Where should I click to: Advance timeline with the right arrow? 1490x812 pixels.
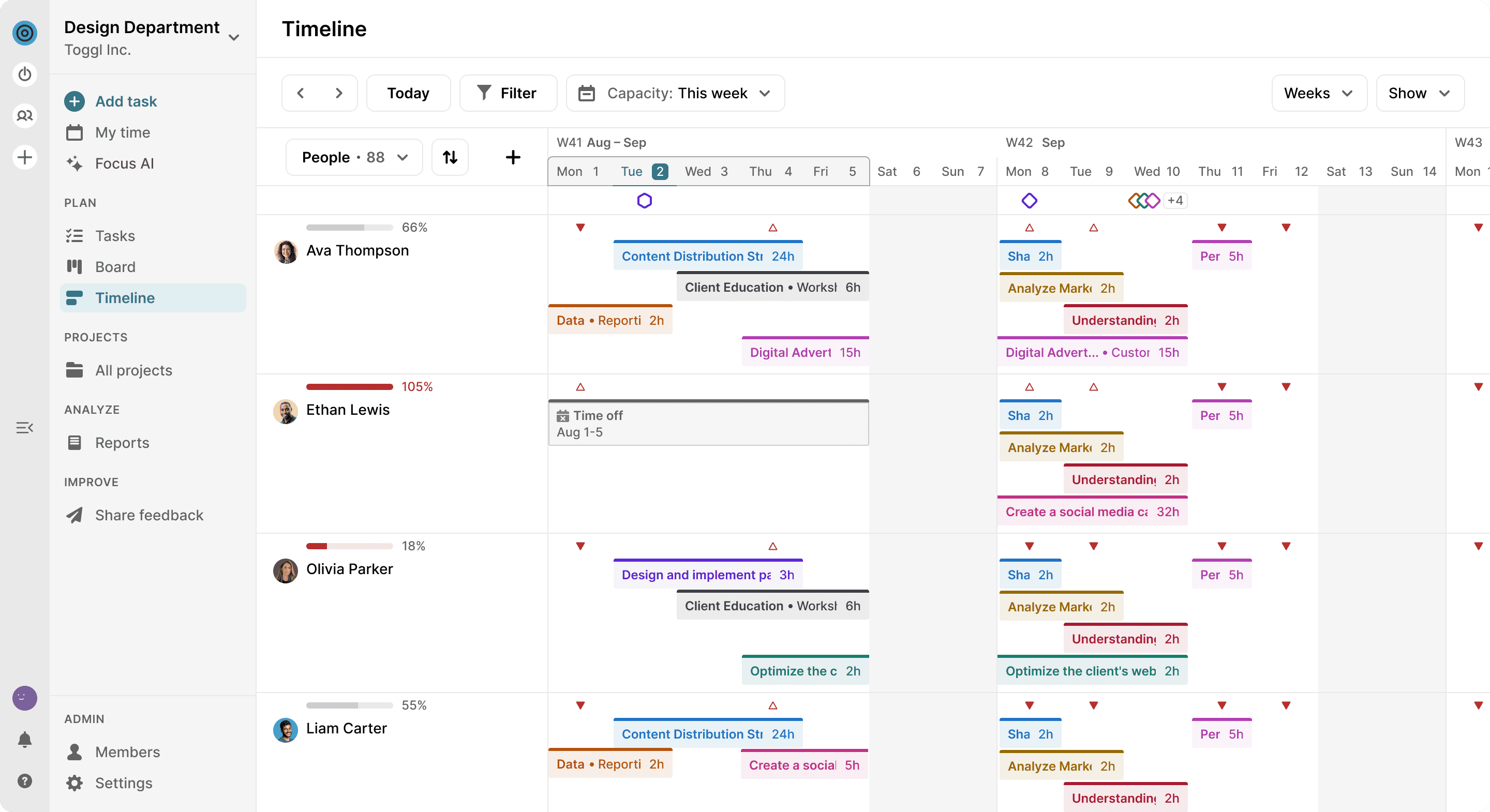339,93
